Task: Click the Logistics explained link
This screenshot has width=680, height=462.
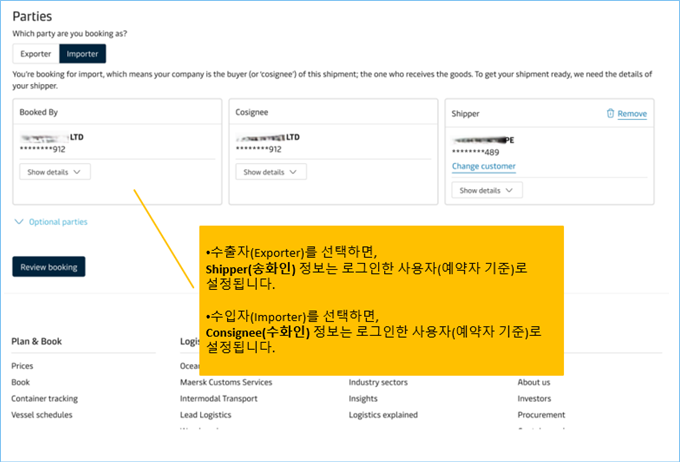Action: click(x=383, y=414)
